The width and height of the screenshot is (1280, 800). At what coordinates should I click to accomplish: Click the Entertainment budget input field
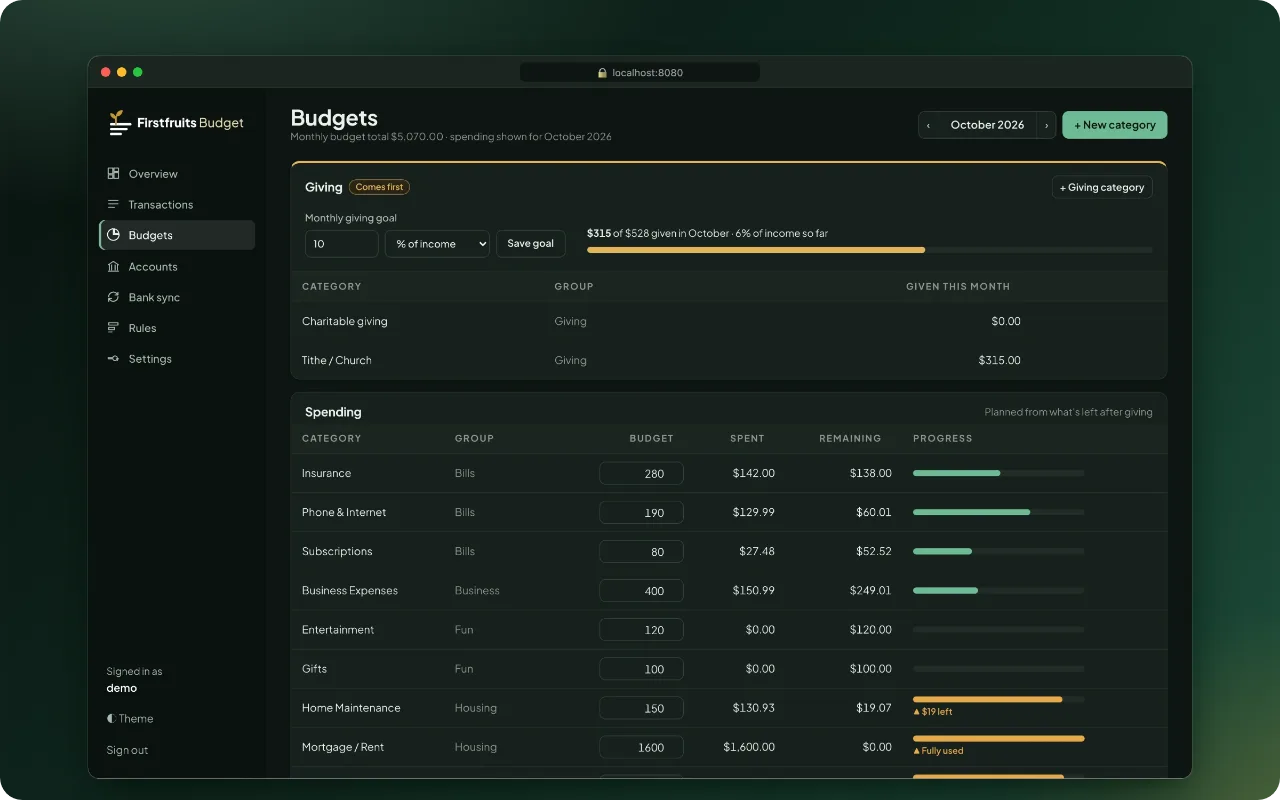pyautogui.click(x=641, y=630)
